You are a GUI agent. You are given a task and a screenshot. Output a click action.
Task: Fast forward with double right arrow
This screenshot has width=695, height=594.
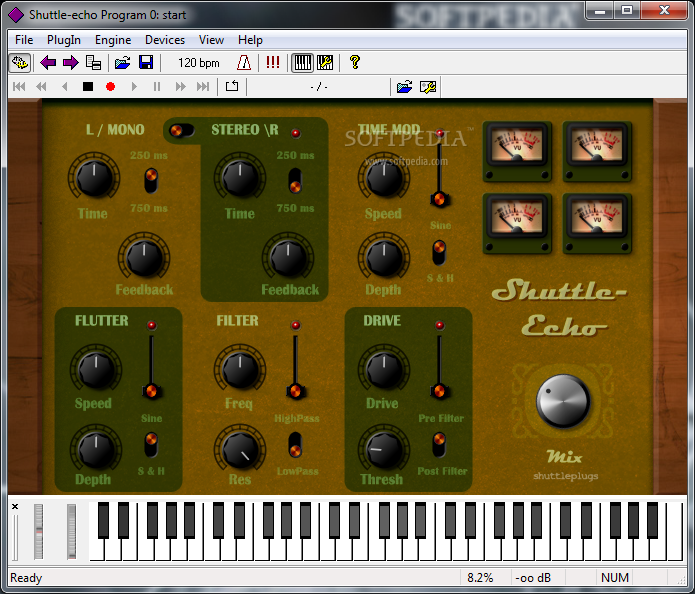point(180,86)
